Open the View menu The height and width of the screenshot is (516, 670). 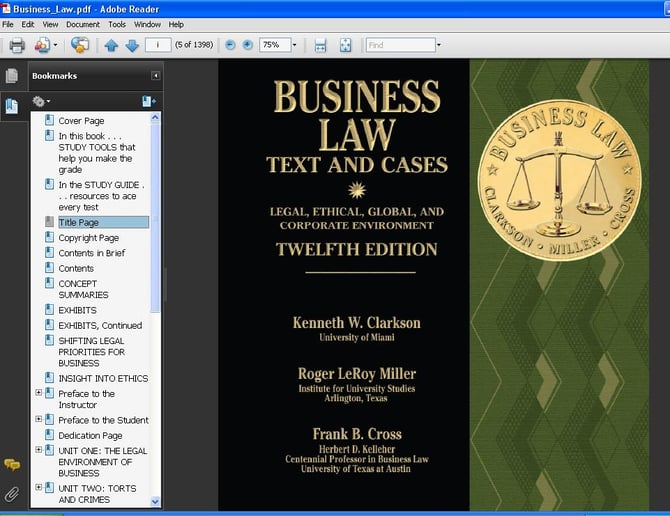(x=50, y=24)
